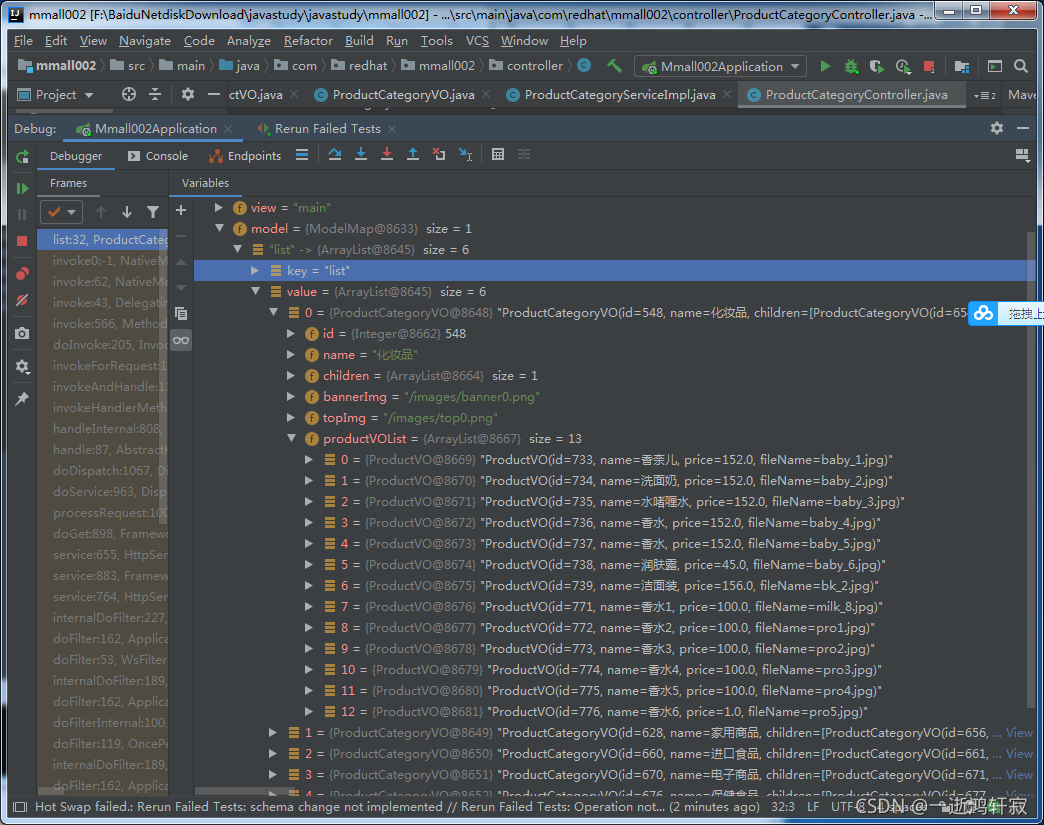Click View link for ProductCategoryVO id=670
This screenshot has height=825, width=1044.
[1019, 774]
